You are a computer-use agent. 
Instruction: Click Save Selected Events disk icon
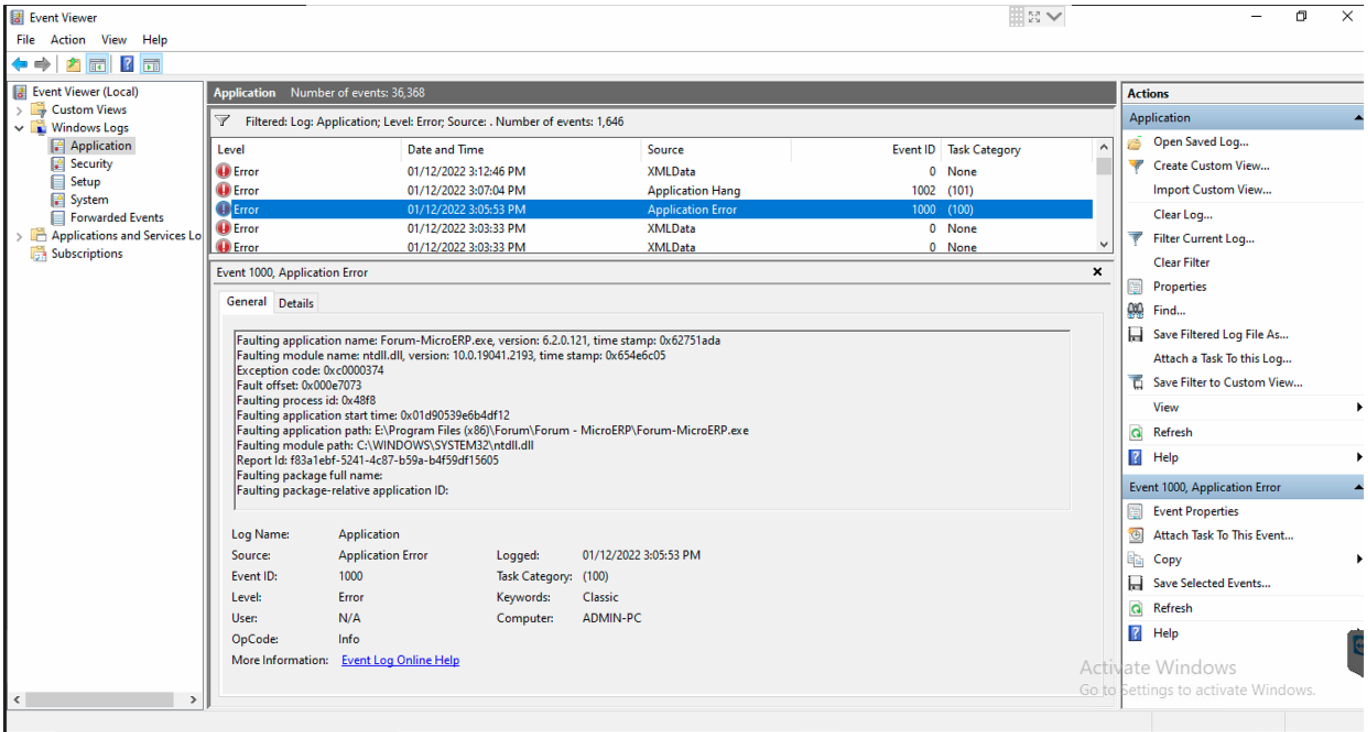(1135, 583)
